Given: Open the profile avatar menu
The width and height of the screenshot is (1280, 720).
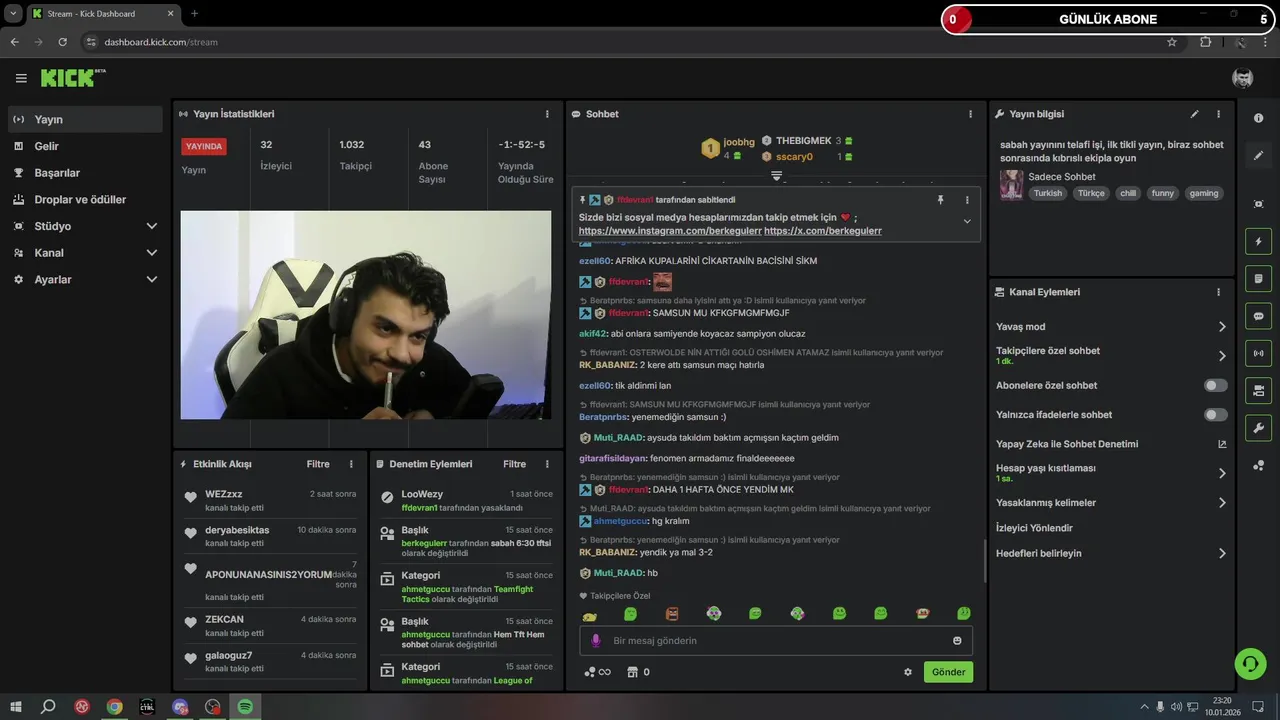Looking at the screenshot, I should (x=1243, y=78).
